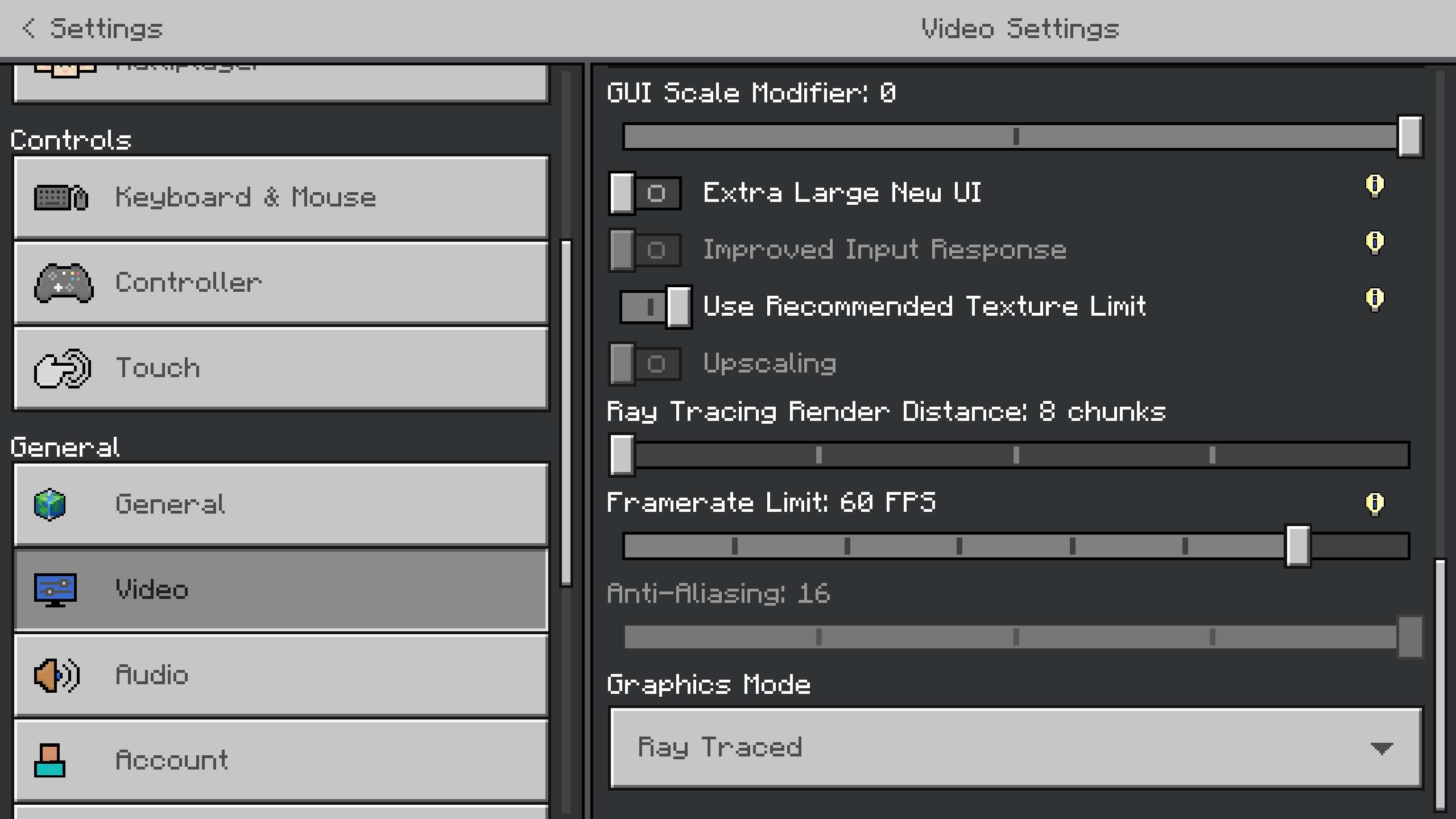Click the Framerate Limit slider handle

[1298, 546]
